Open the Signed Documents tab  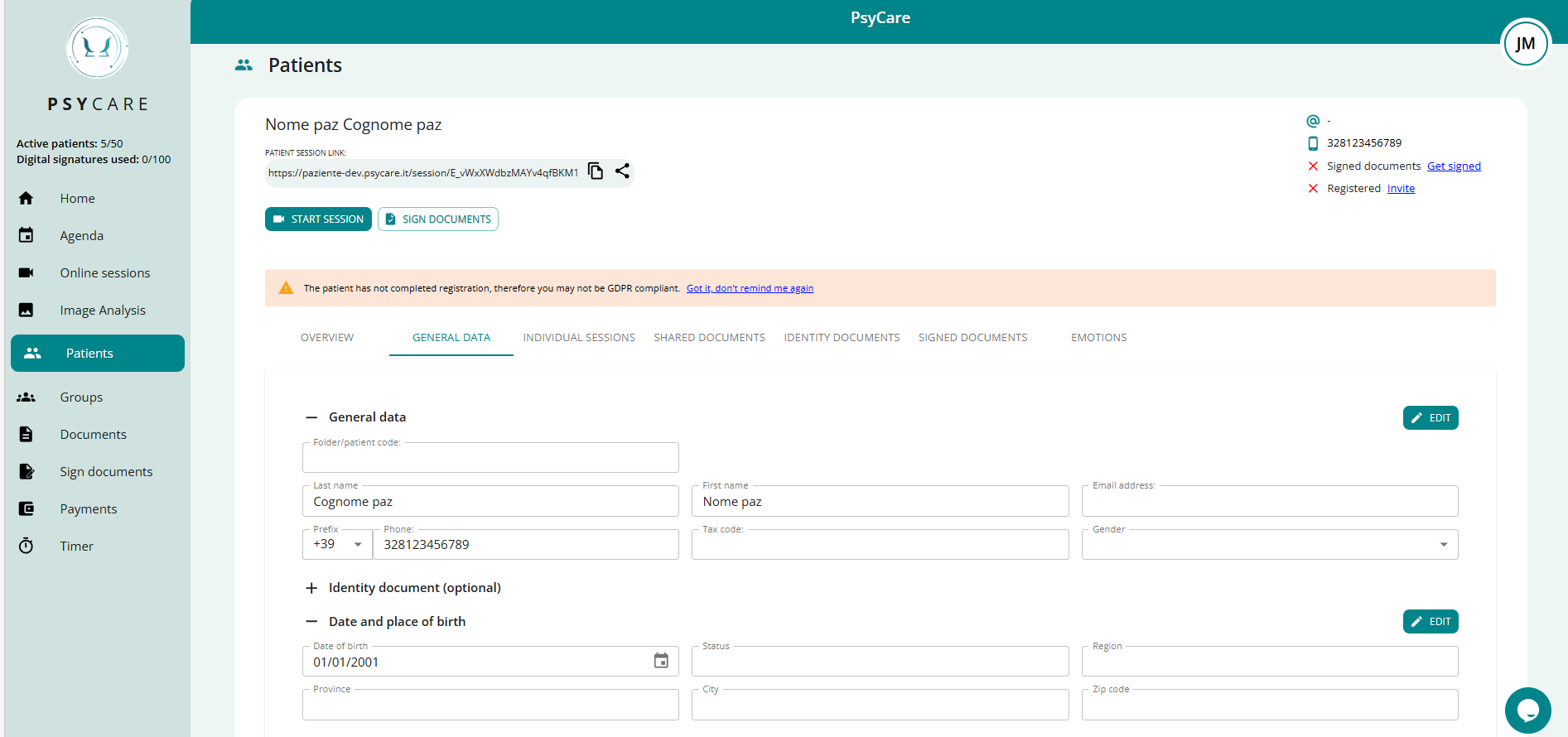click(x=972, y=338)
